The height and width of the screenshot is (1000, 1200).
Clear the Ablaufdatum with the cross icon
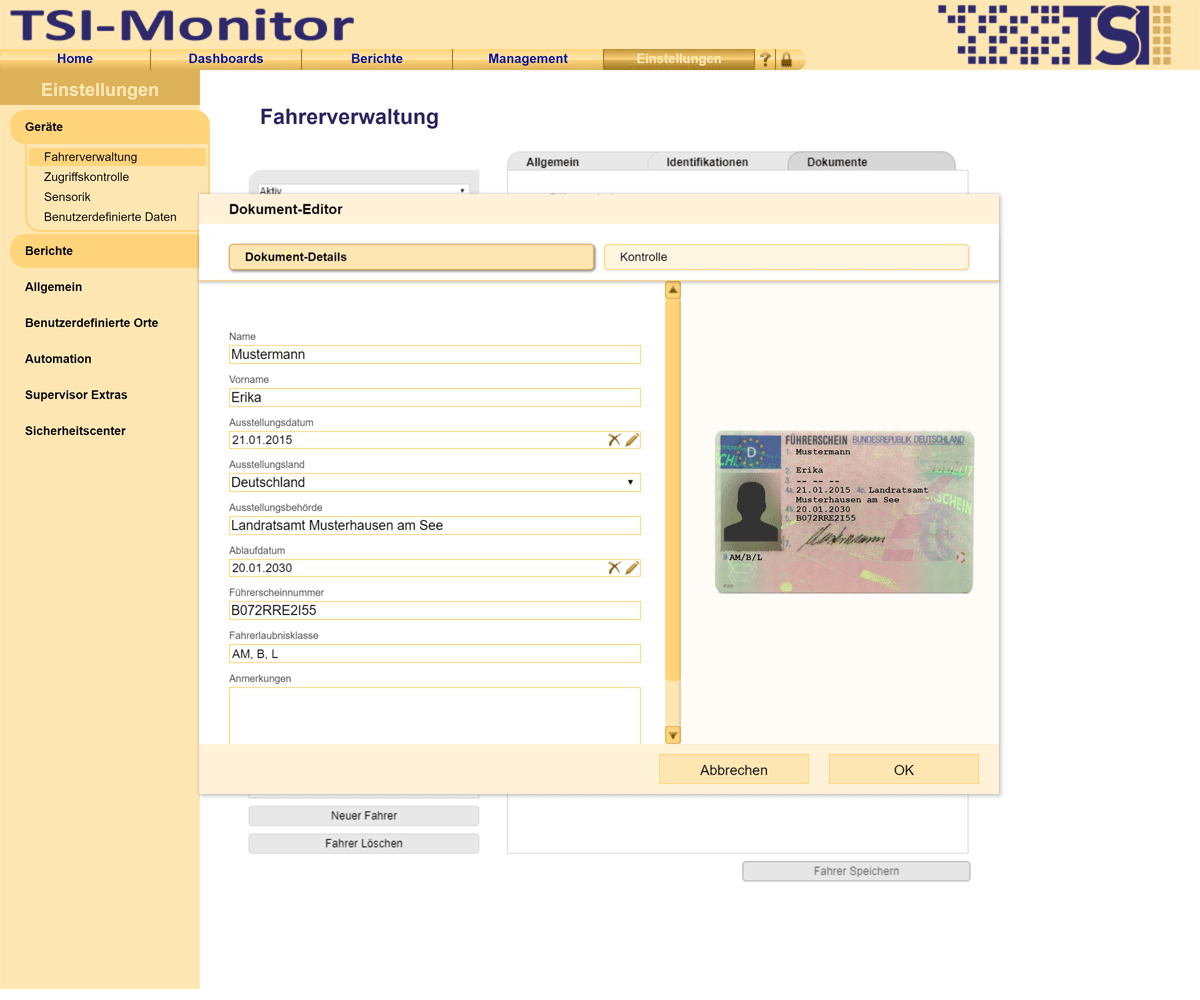(x=615, y=568)
